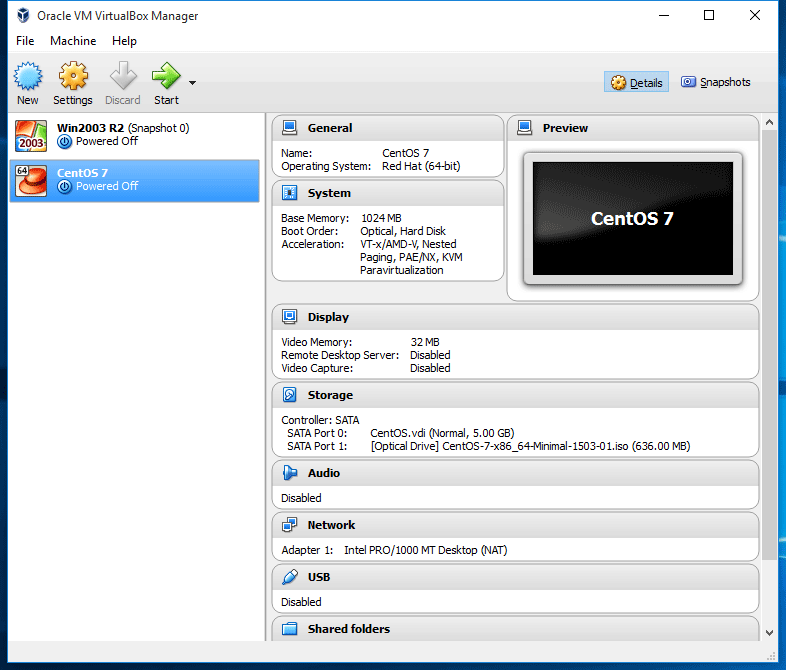Click the Win2003 OS icon

(31, 136)
